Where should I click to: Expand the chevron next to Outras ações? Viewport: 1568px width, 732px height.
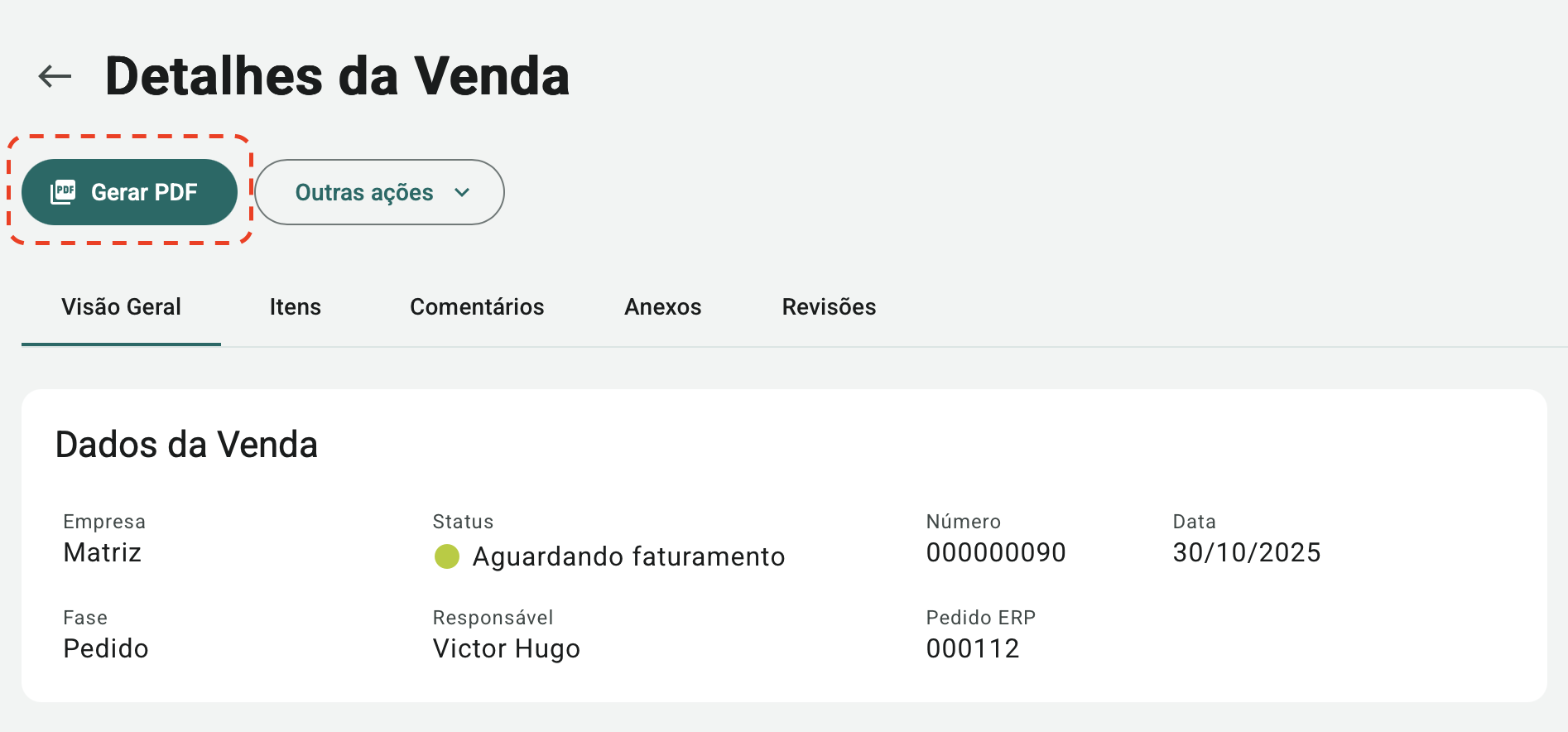tap(462, 192)
